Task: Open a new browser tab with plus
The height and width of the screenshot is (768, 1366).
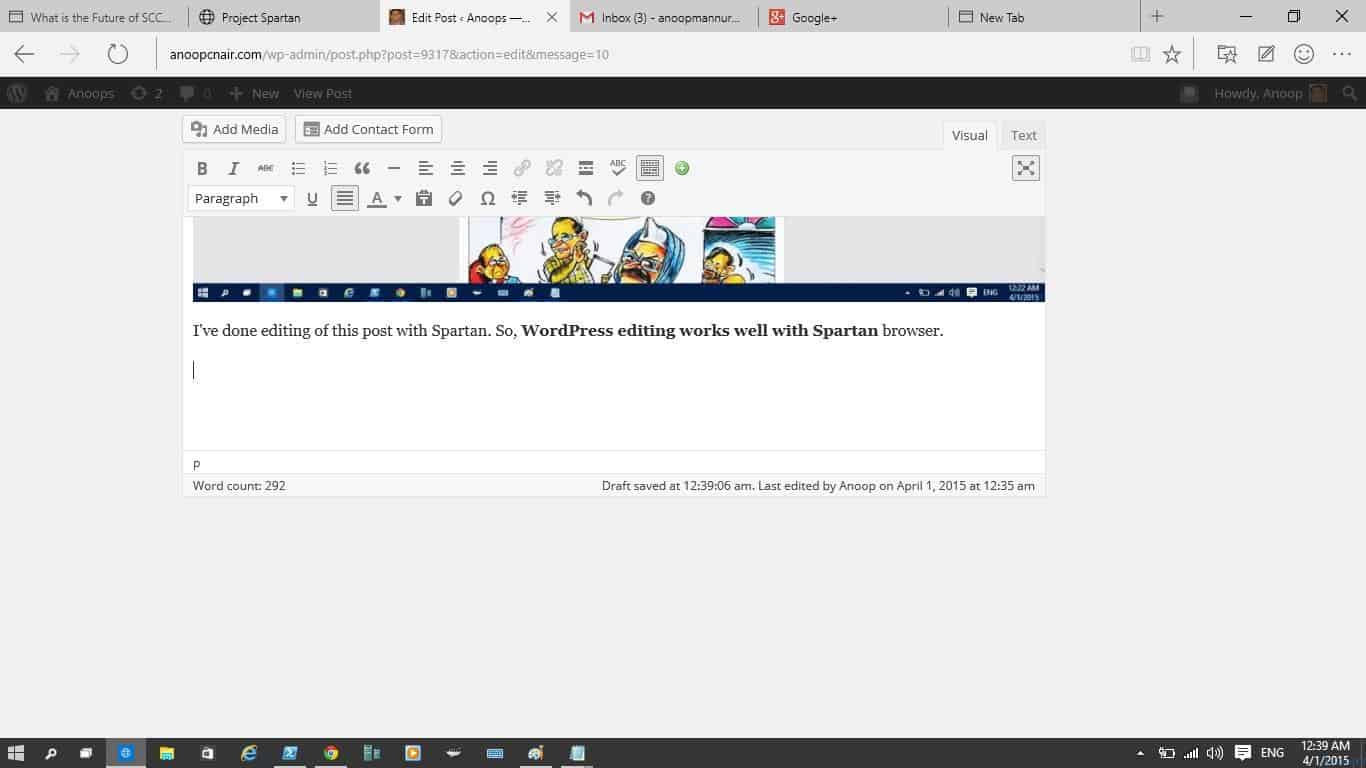Action: click(x=1157, y=17)
